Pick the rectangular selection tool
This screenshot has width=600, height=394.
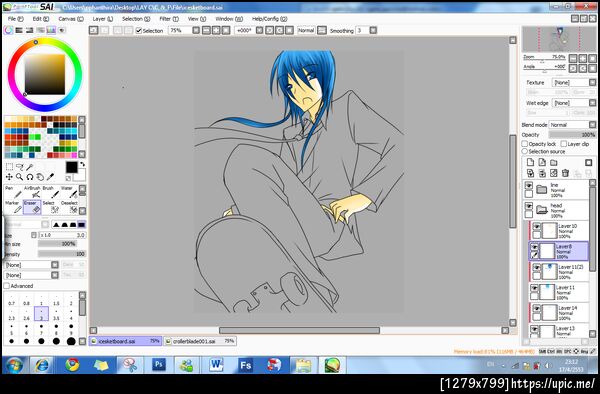[x=9, y=167]
